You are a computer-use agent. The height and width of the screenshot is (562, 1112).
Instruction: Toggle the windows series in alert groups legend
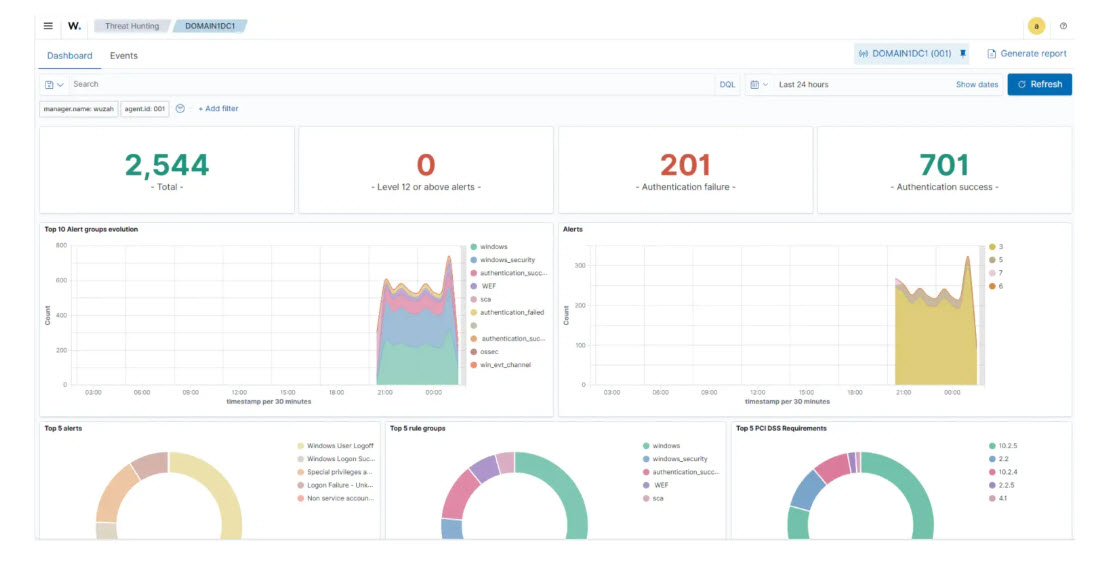[494, 247]
